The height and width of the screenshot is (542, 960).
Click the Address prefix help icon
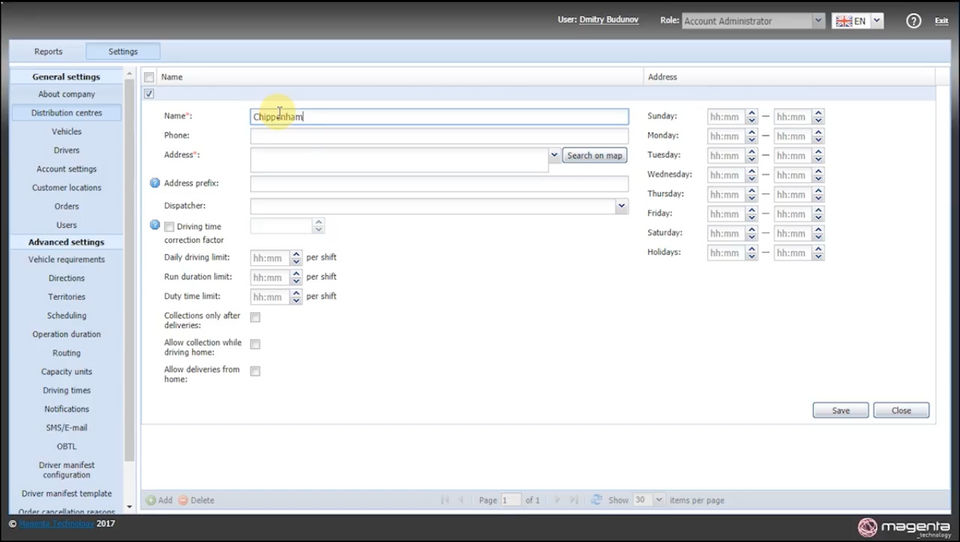(x=155, y=183)
